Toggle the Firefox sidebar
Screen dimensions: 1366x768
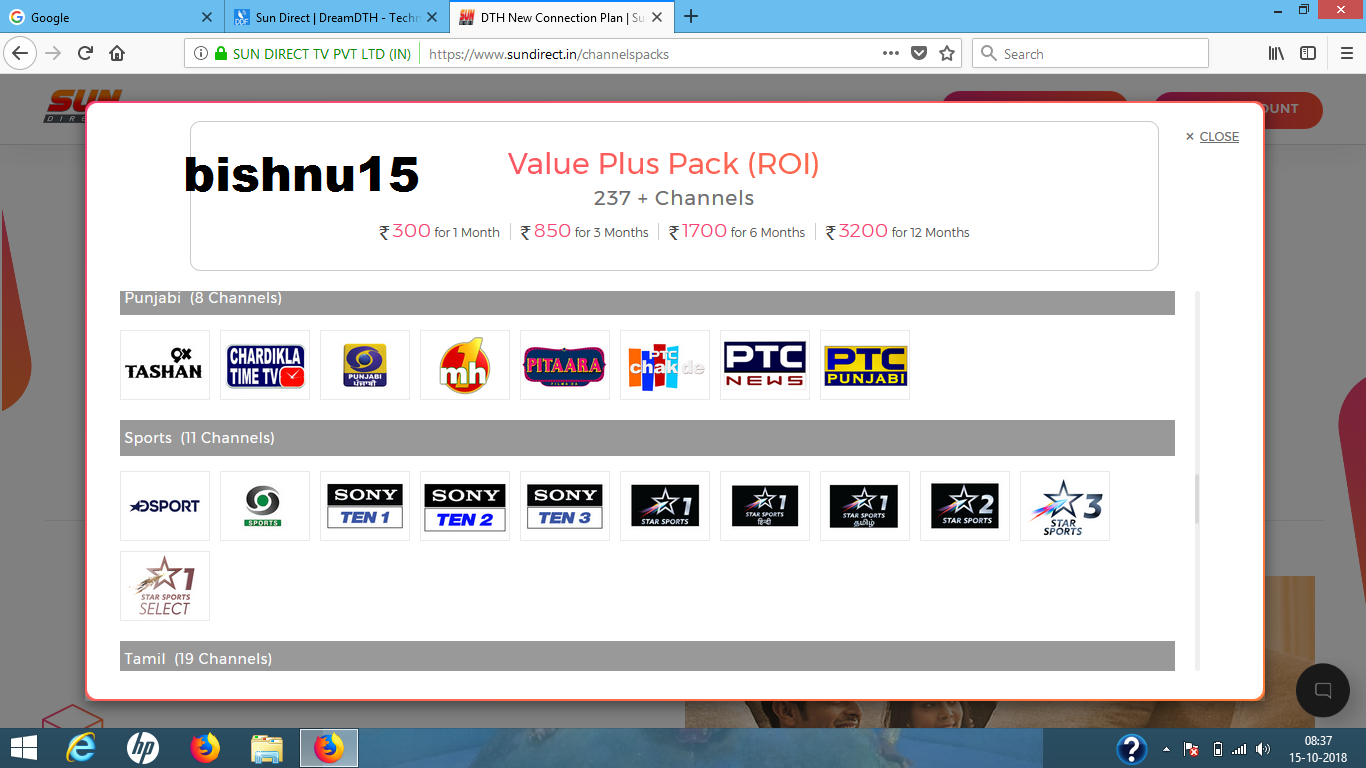point(1308,54)
